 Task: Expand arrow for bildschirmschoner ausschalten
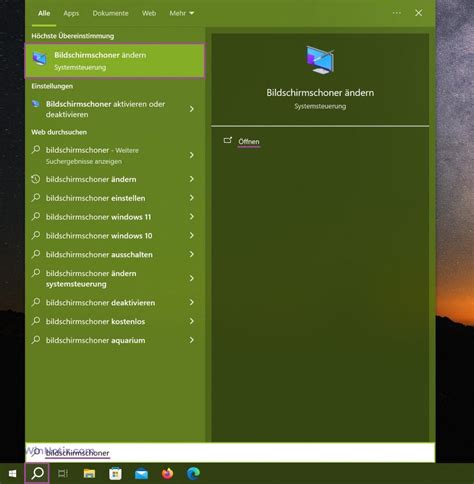pyautogui.click(x=192, y=254)
